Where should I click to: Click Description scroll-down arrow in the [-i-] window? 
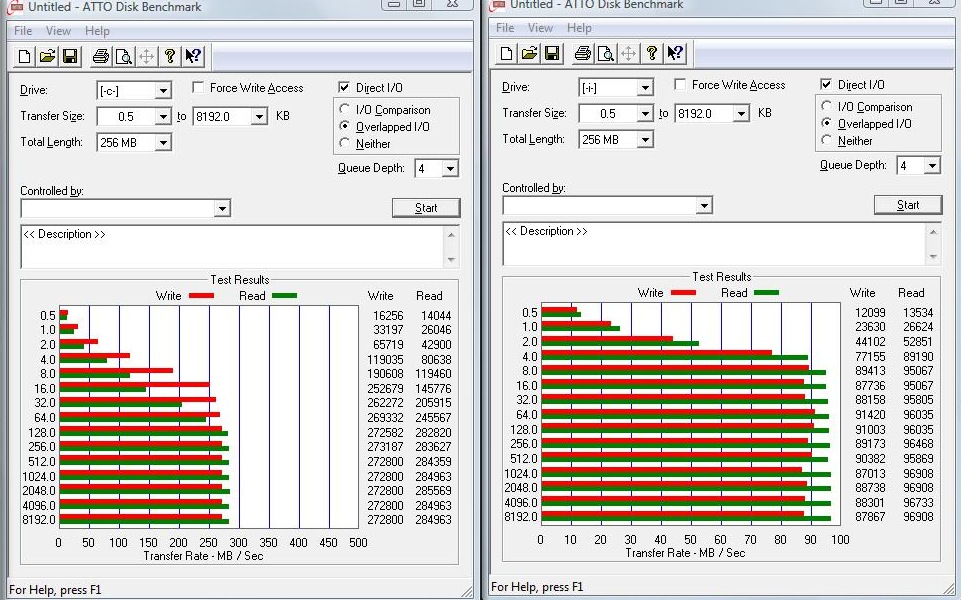coord(933,256)
